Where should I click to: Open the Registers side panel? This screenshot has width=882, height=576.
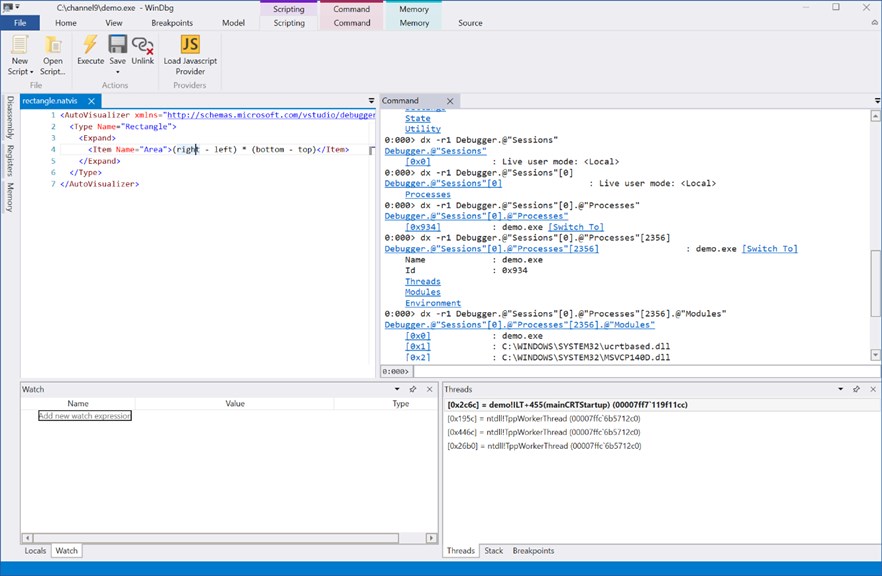10,160
